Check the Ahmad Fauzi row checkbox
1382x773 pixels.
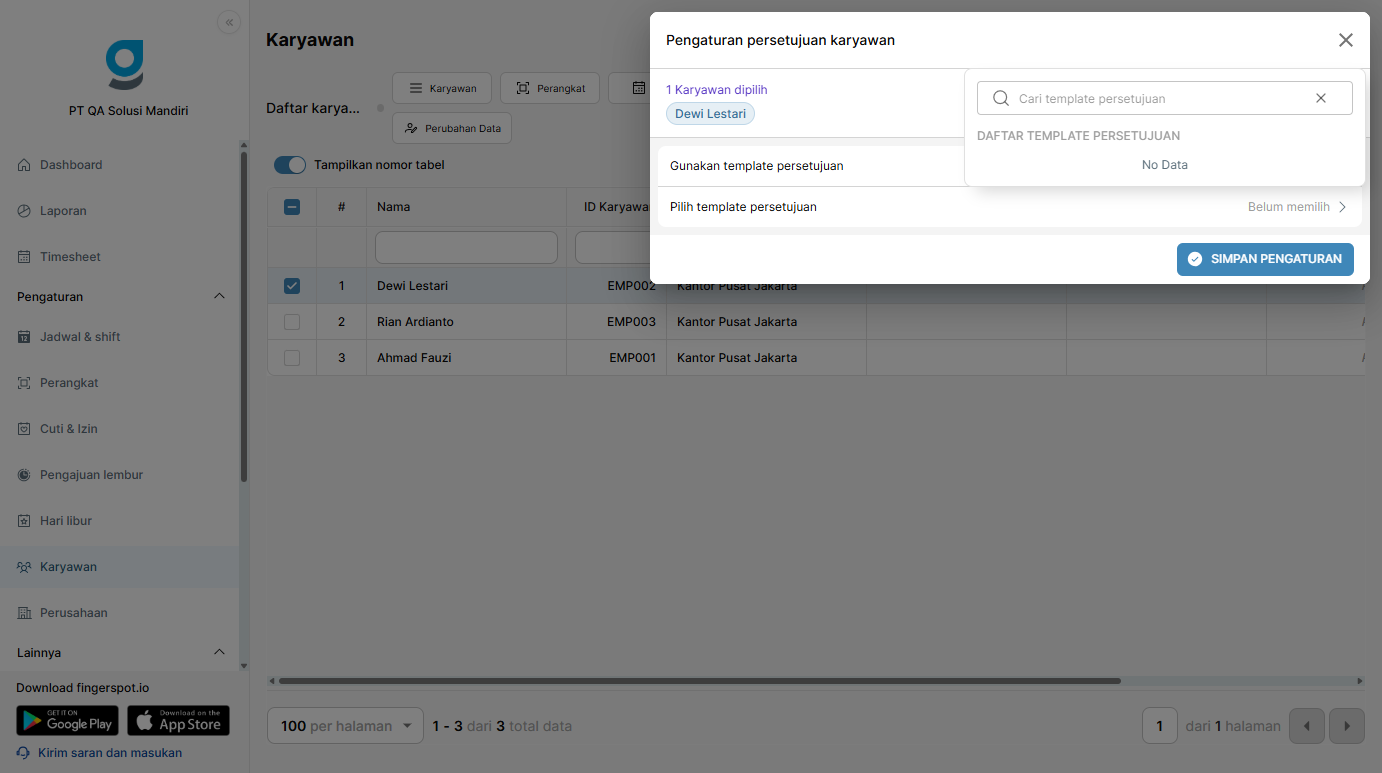[x=292, y=358]
